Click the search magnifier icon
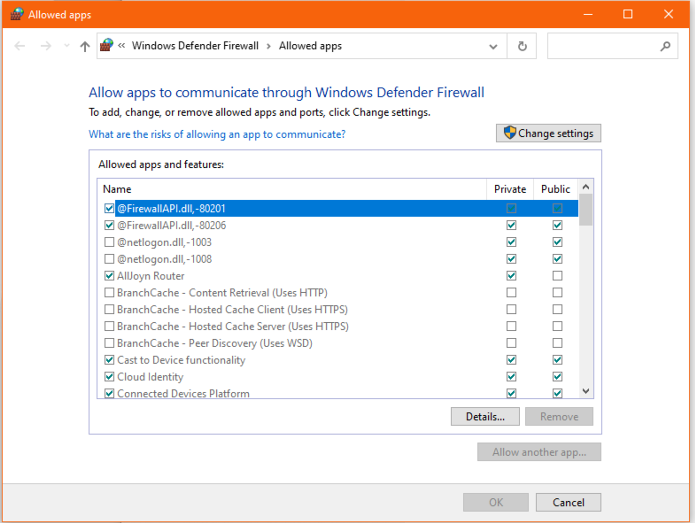The height and width of the screenshot is (523, 695). coord(665,46)
